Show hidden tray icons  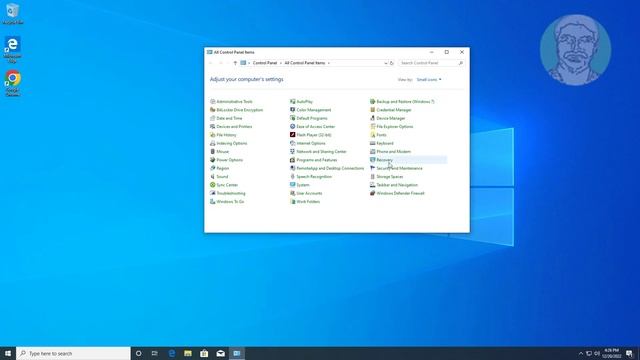(581, 353)
